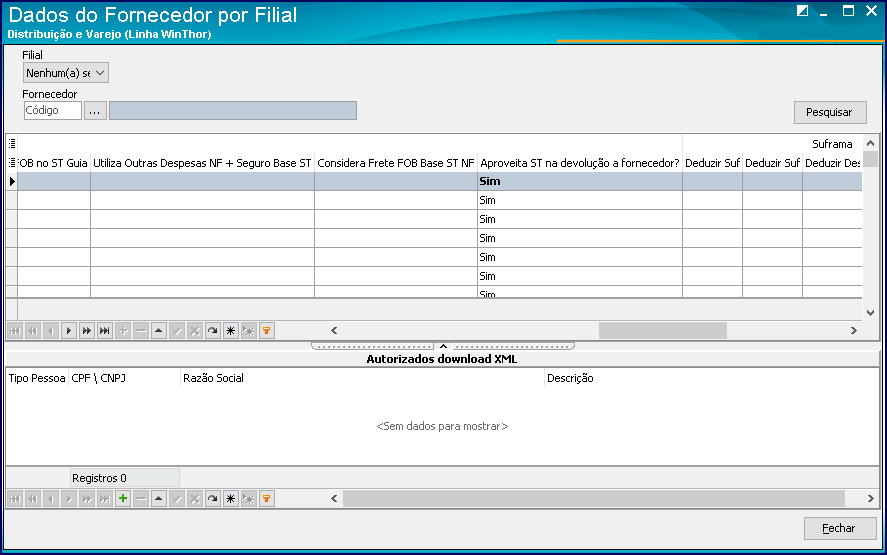Image resolution: width=887 pixels, height=555 pixels.
Task: Add record with green plus in XML grid
Action: pos(123,499)
